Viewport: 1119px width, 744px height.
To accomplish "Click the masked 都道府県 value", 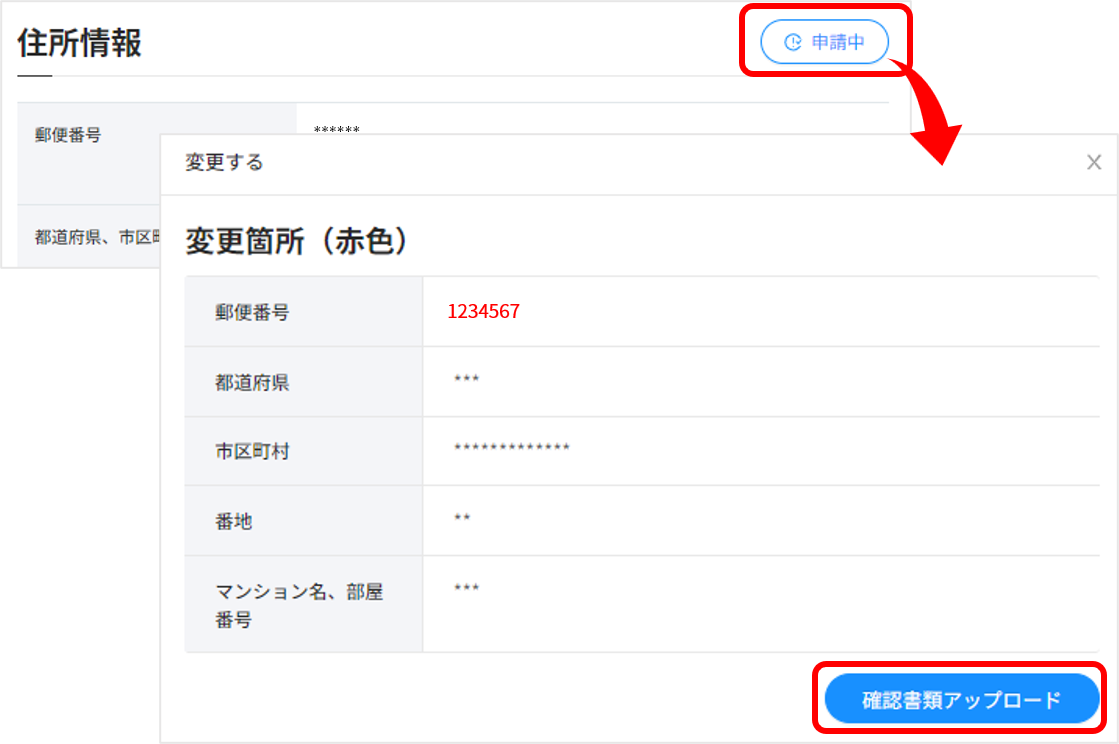I will coord(467,379).
